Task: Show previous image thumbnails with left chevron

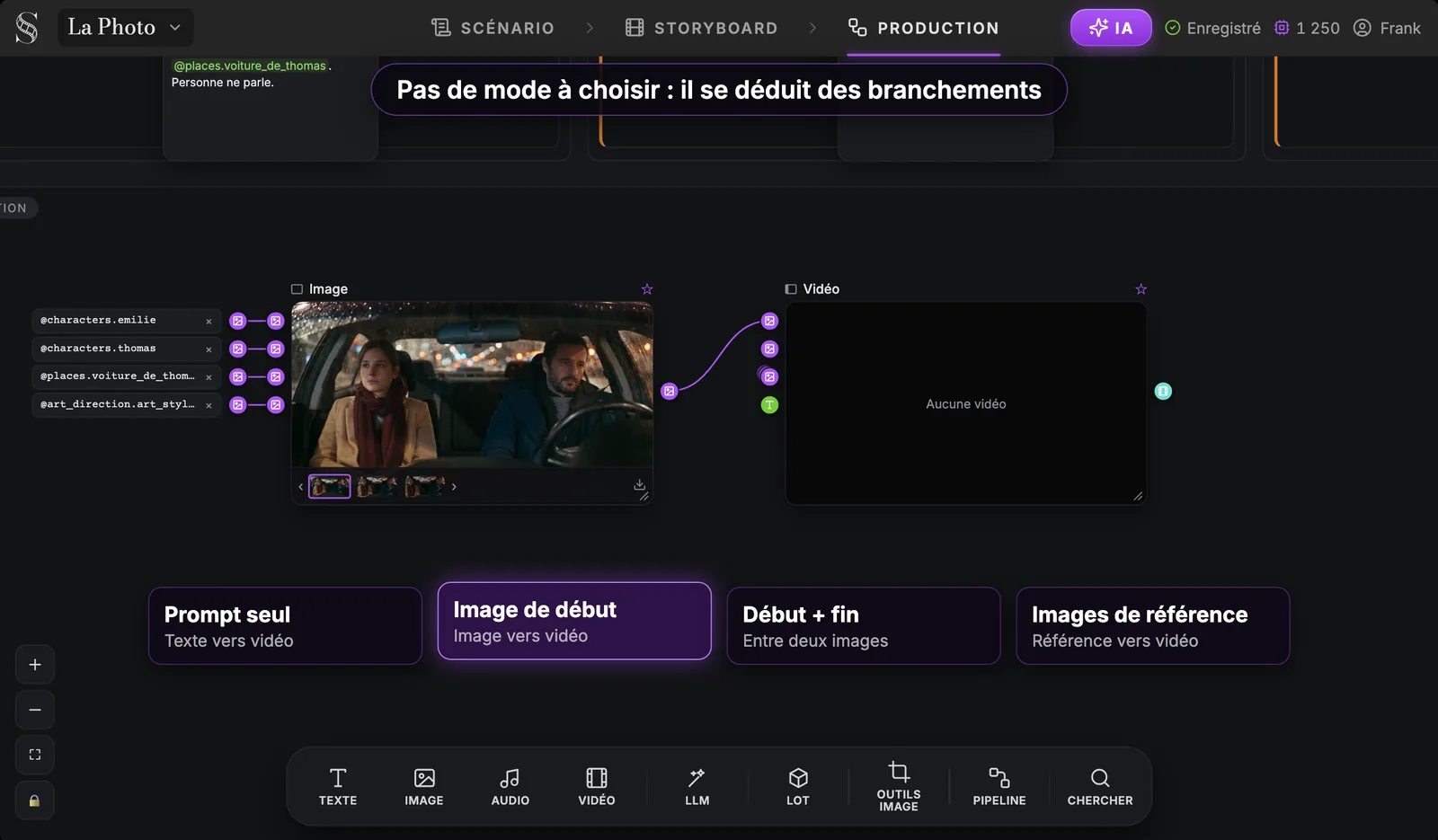Action: (300, 487)
